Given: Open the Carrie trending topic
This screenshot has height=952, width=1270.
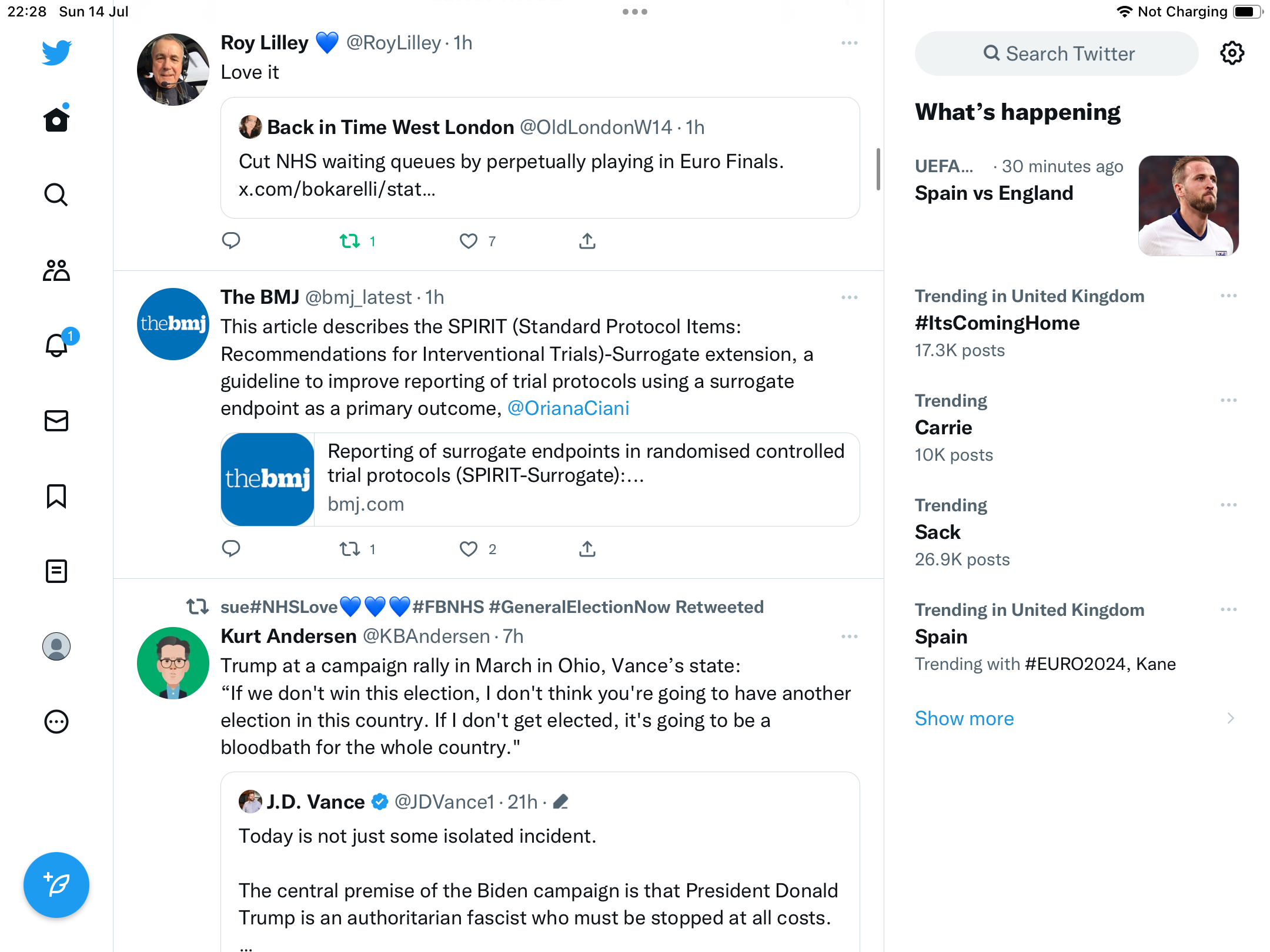Looking at the screenshot, I should (x=944, y=428).
